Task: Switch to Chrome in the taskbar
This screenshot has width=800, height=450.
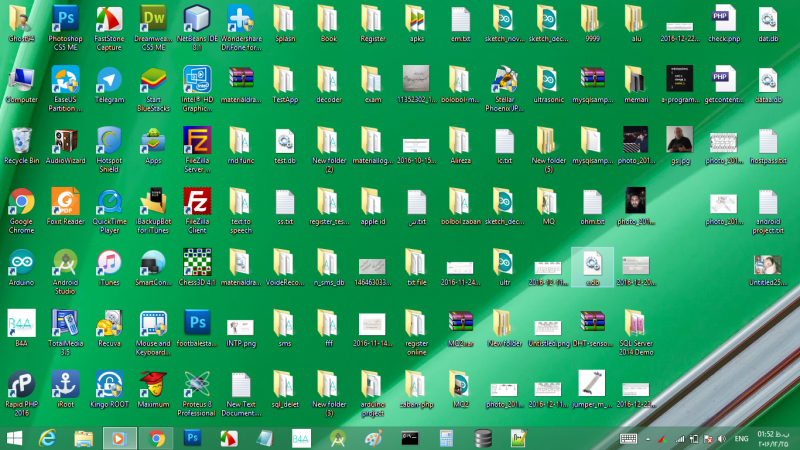Action: point(156,438)
